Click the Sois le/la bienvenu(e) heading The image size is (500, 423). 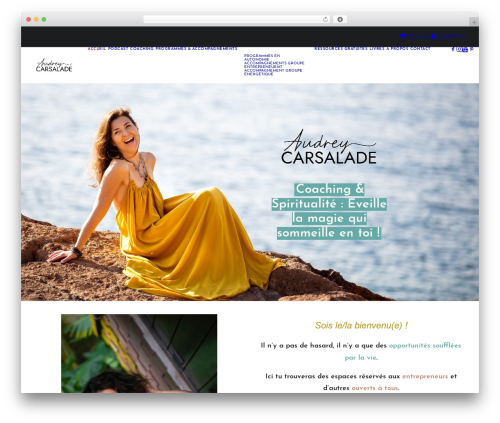(361, 326)
